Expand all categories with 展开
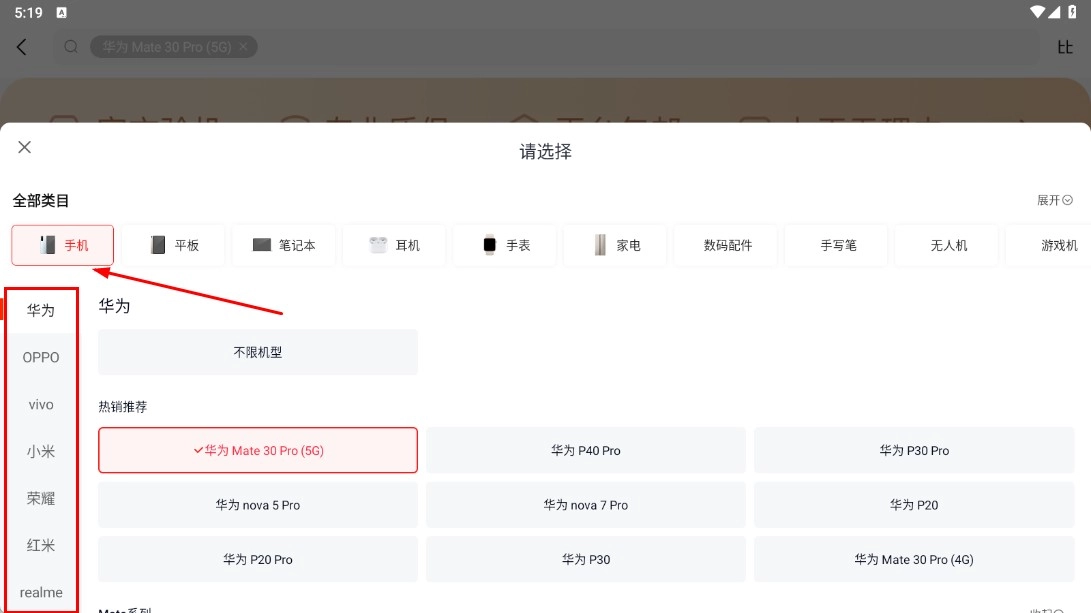 pyautogui.click(x=1054, y=200)
